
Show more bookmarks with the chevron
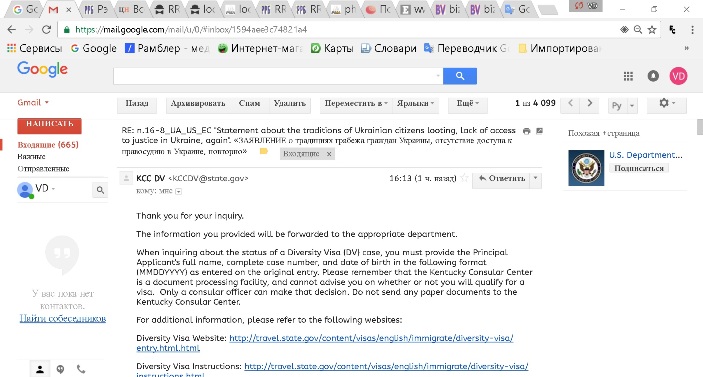(686, 48)
